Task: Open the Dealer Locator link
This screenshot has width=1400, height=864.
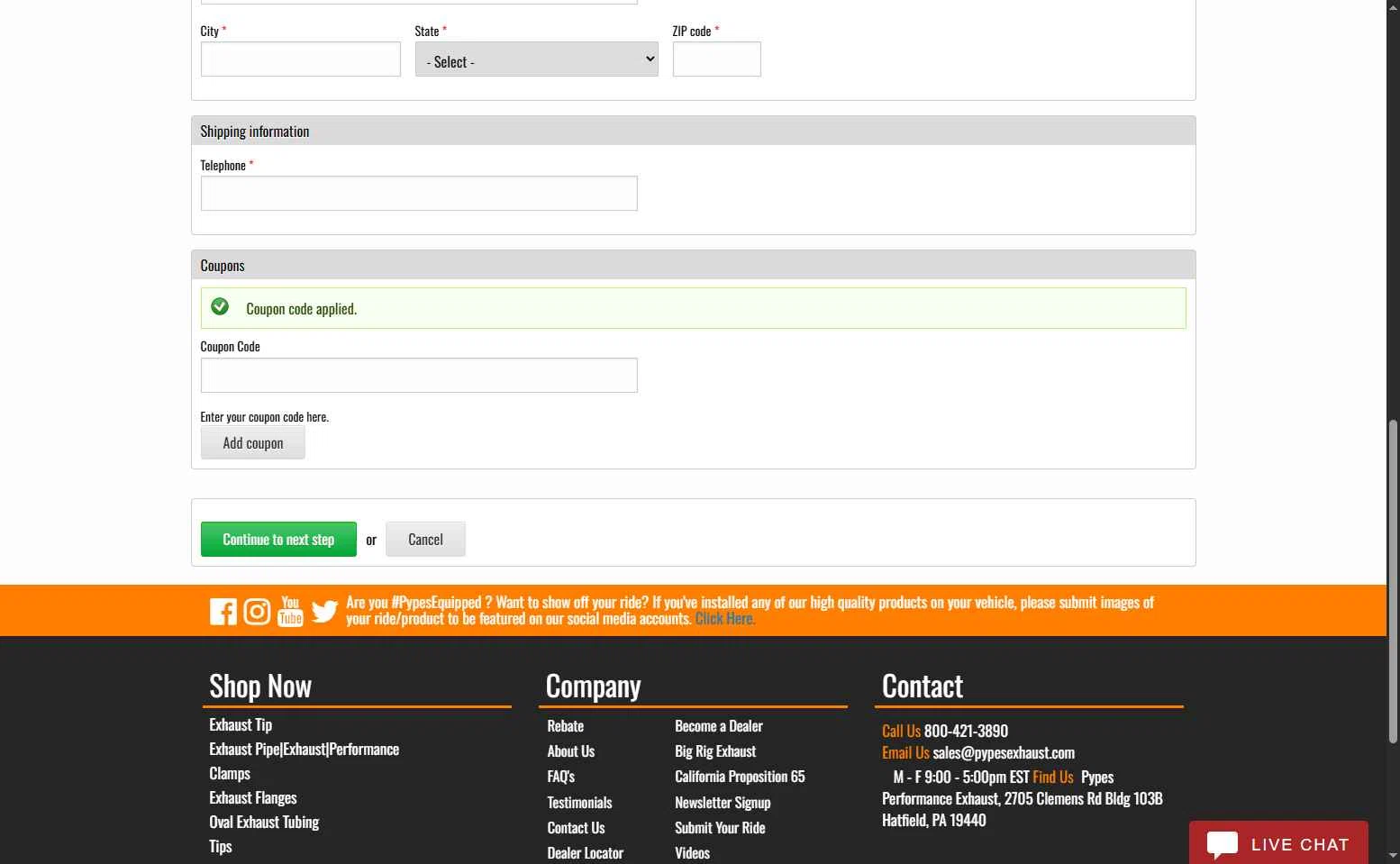Action: [586, 853]
